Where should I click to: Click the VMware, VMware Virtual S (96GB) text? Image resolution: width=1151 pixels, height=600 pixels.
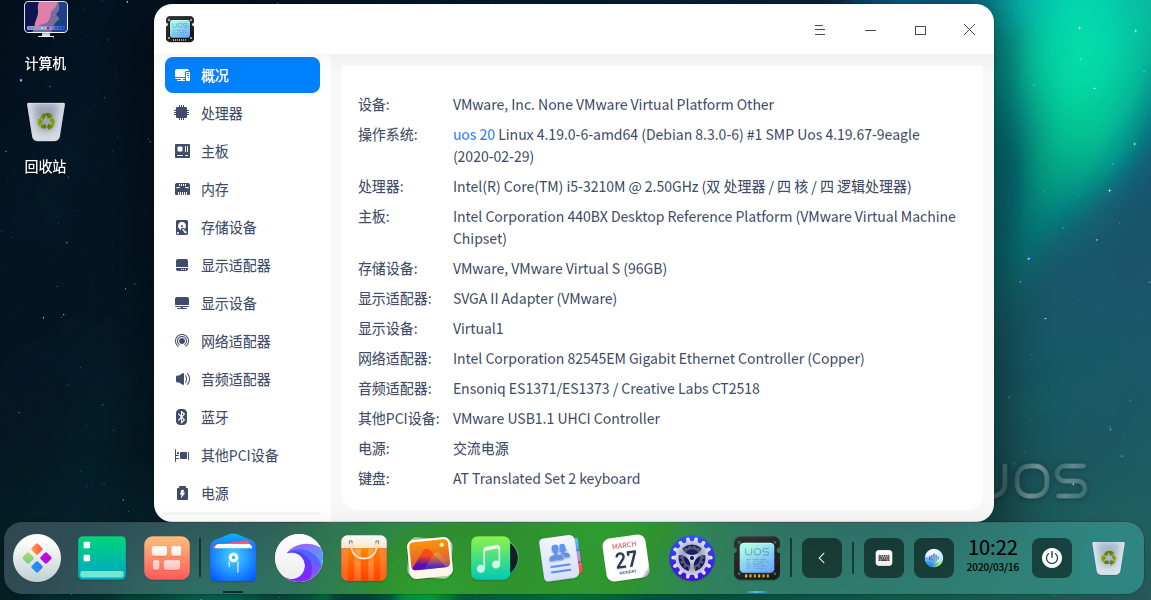click(559, 269)
